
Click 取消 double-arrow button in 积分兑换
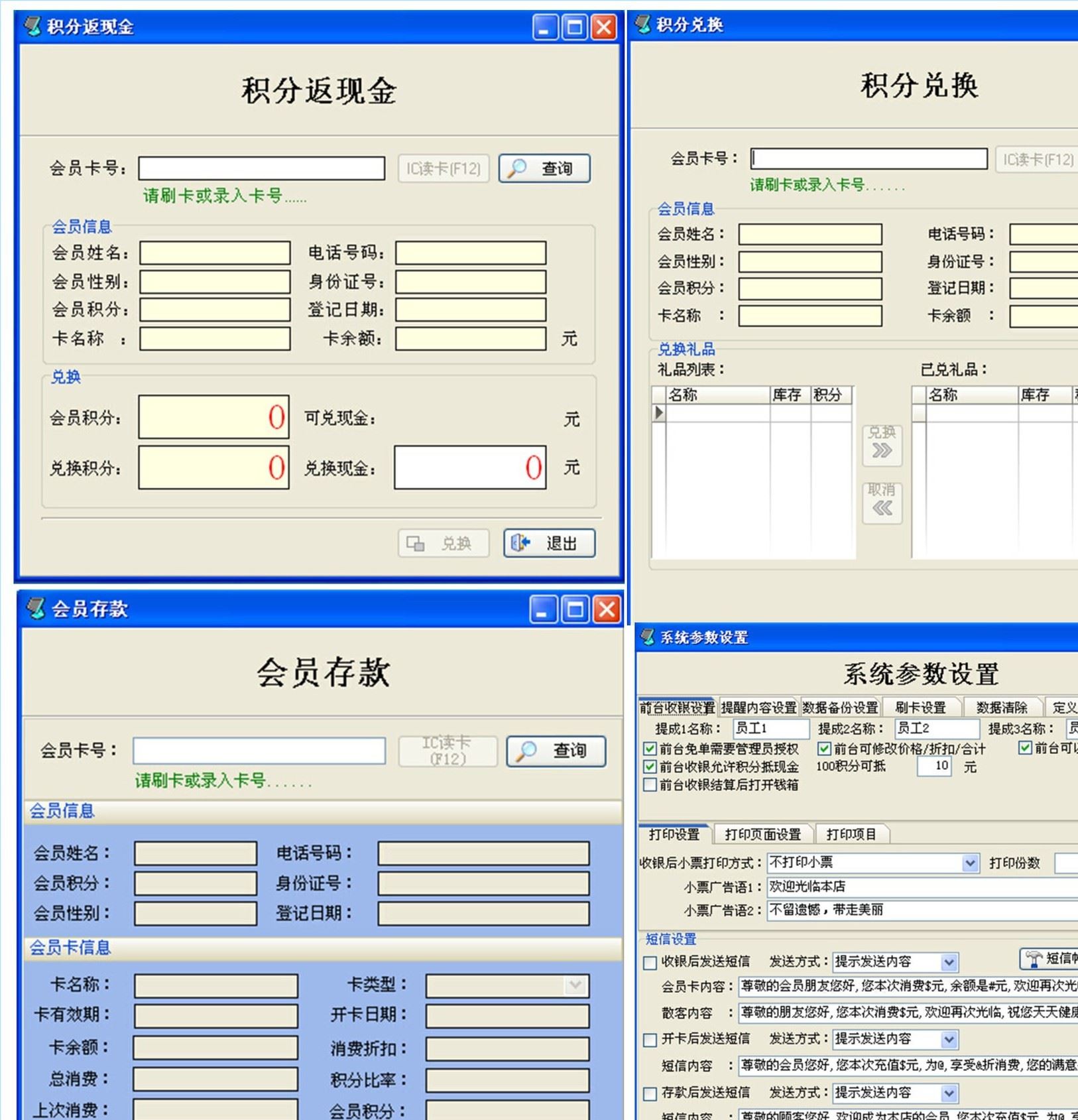tap(882, 503)
